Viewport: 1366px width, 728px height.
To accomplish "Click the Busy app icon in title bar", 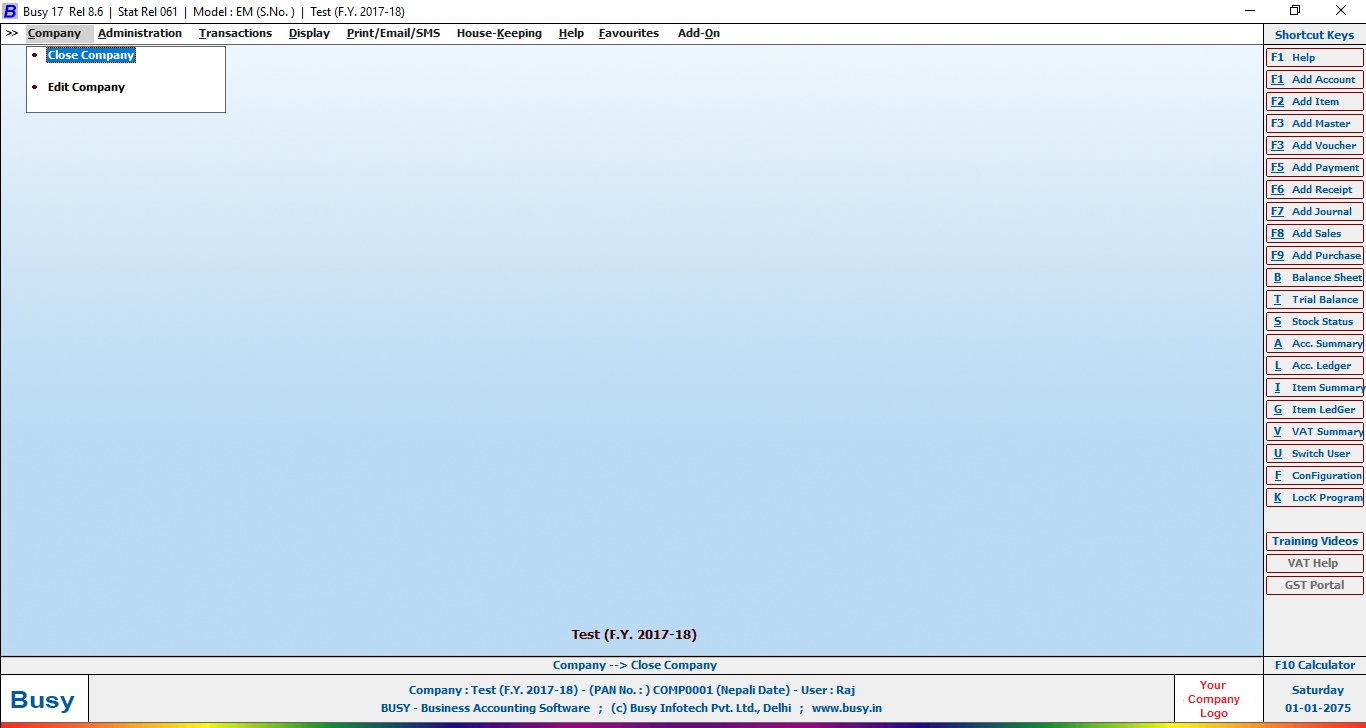I will click(10, 11).
